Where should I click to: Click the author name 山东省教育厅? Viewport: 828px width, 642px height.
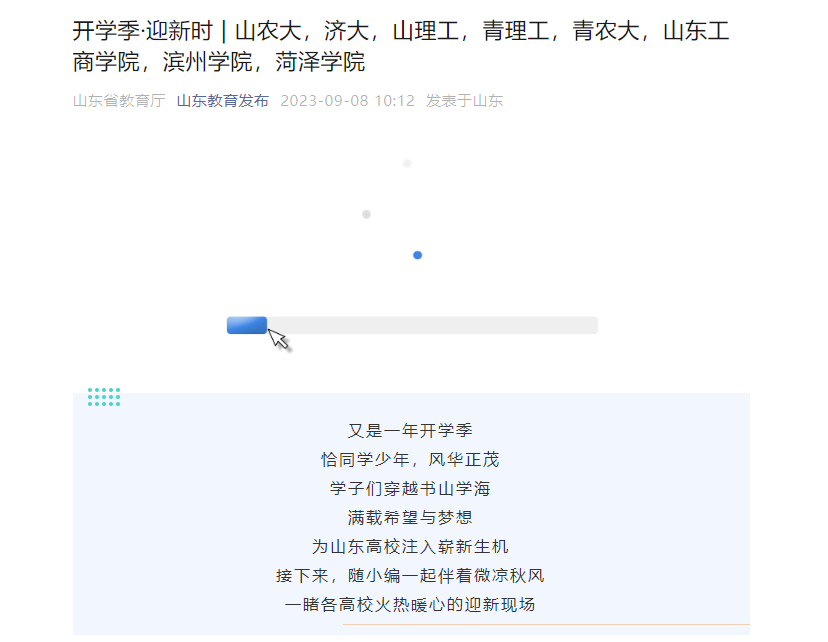click(118, 101)
